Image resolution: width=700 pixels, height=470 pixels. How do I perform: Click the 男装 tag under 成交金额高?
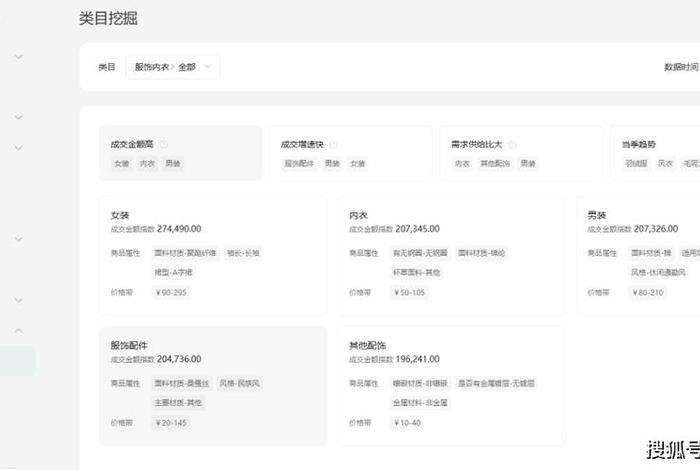173,164
